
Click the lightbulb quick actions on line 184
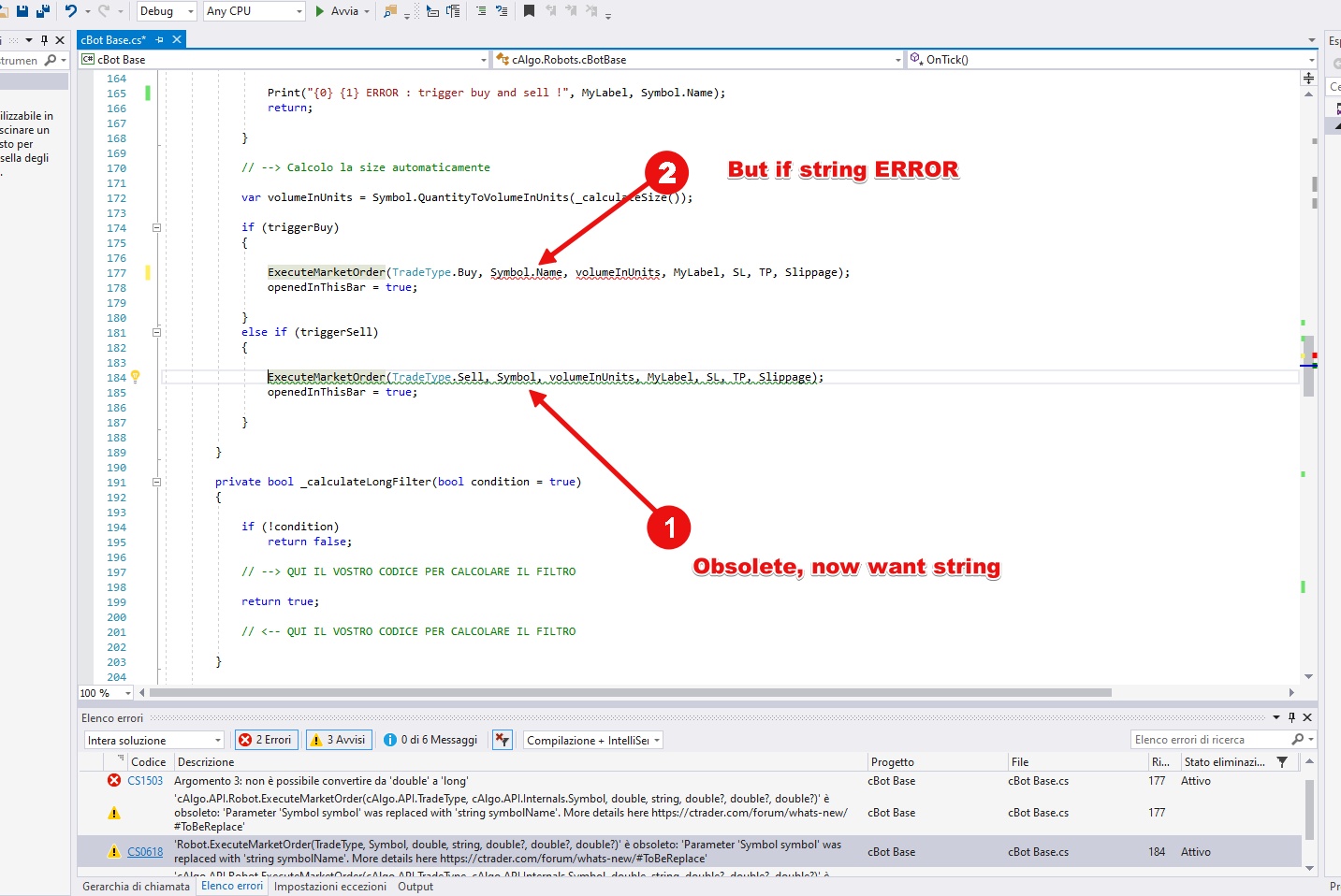coord(136,377)
